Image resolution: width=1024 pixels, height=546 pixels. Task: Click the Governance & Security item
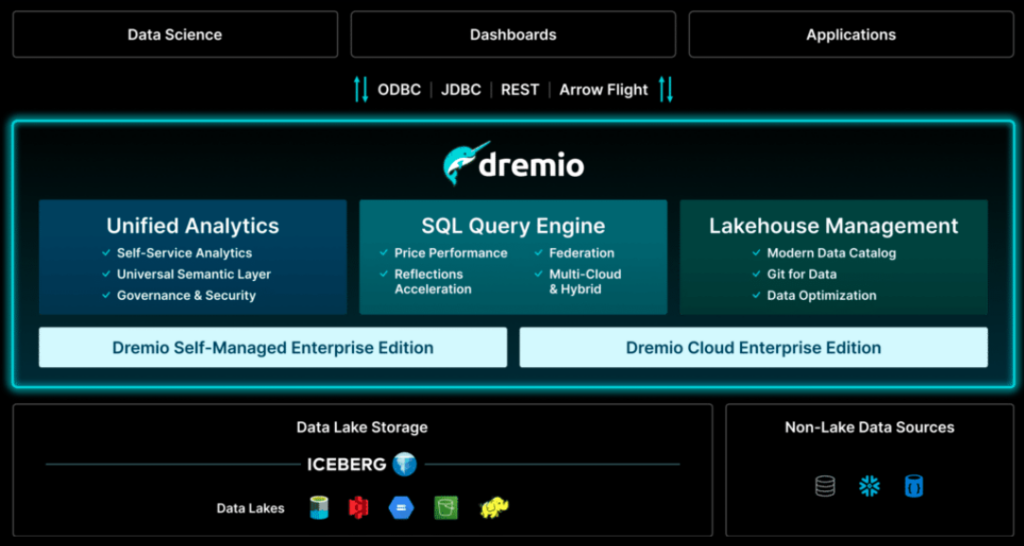tap(186, 295)
